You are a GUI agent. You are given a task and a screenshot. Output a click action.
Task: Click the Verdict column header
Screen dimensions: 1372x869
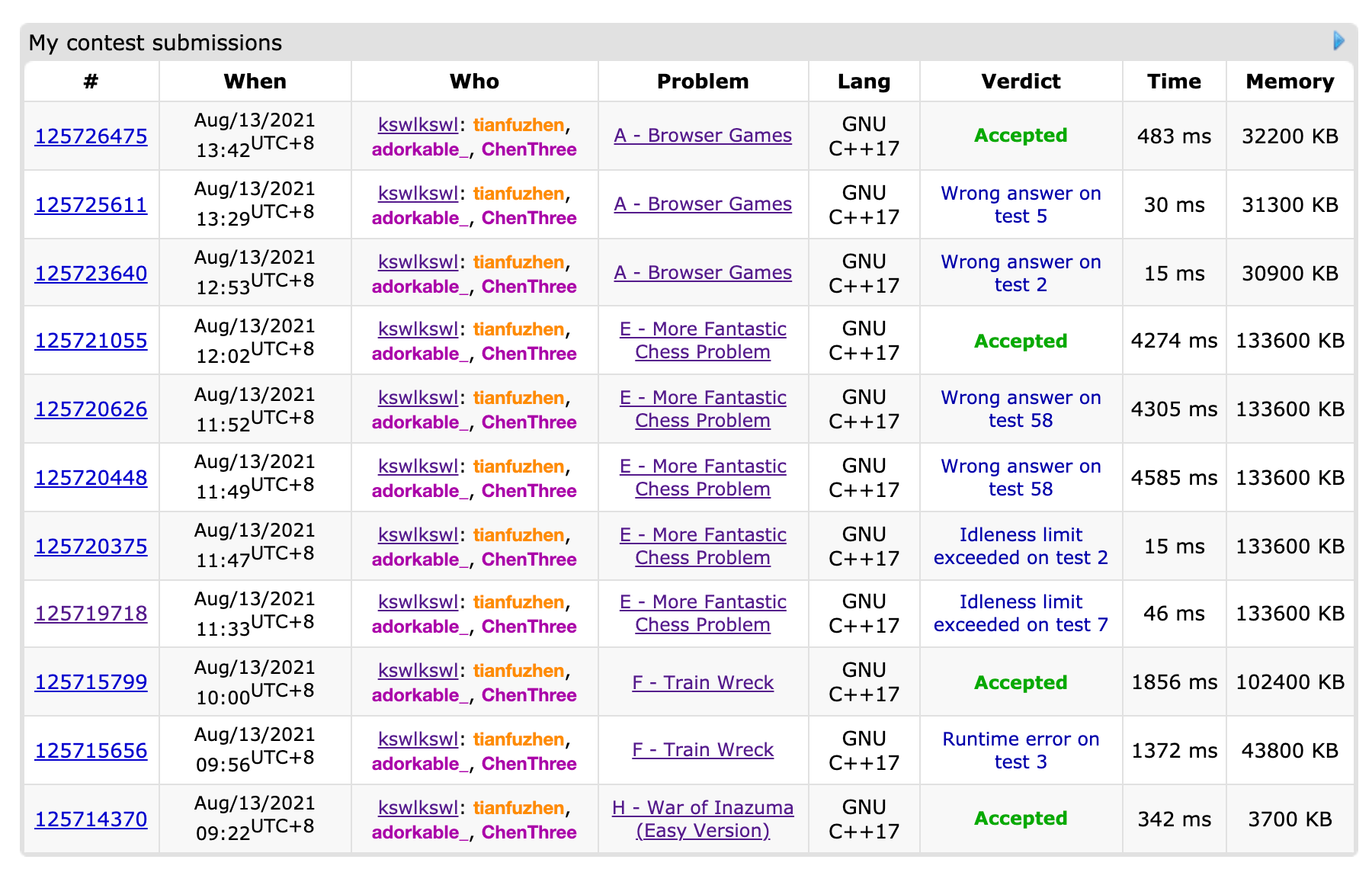tap(1020, 82)
